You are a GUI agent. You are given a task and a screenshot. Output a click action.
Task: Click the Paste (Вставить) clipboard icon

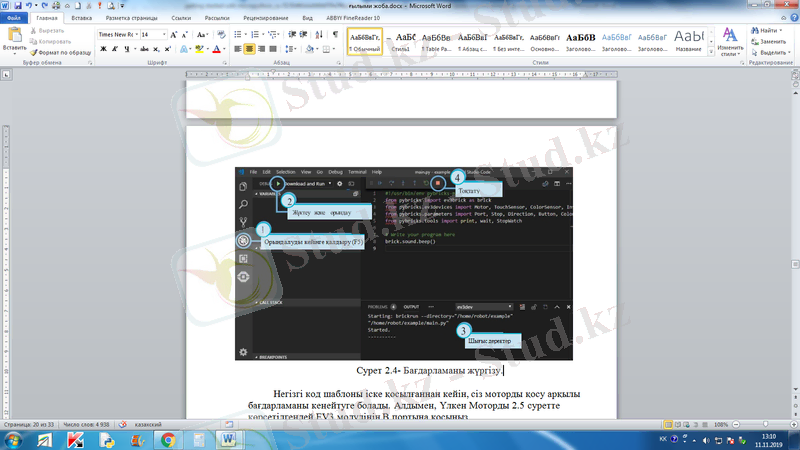coord(15,35)
